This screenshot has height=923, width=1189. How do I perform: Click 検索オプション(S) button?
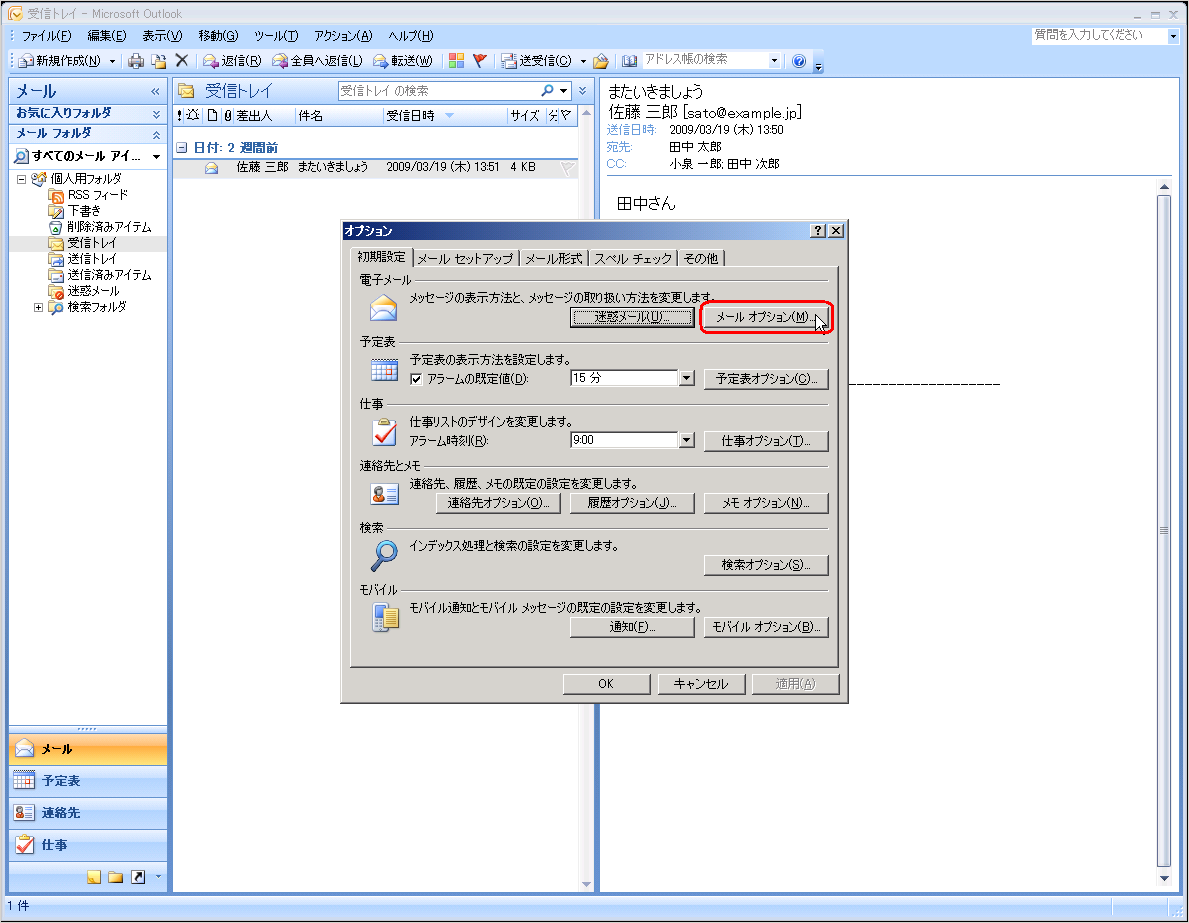766,565
